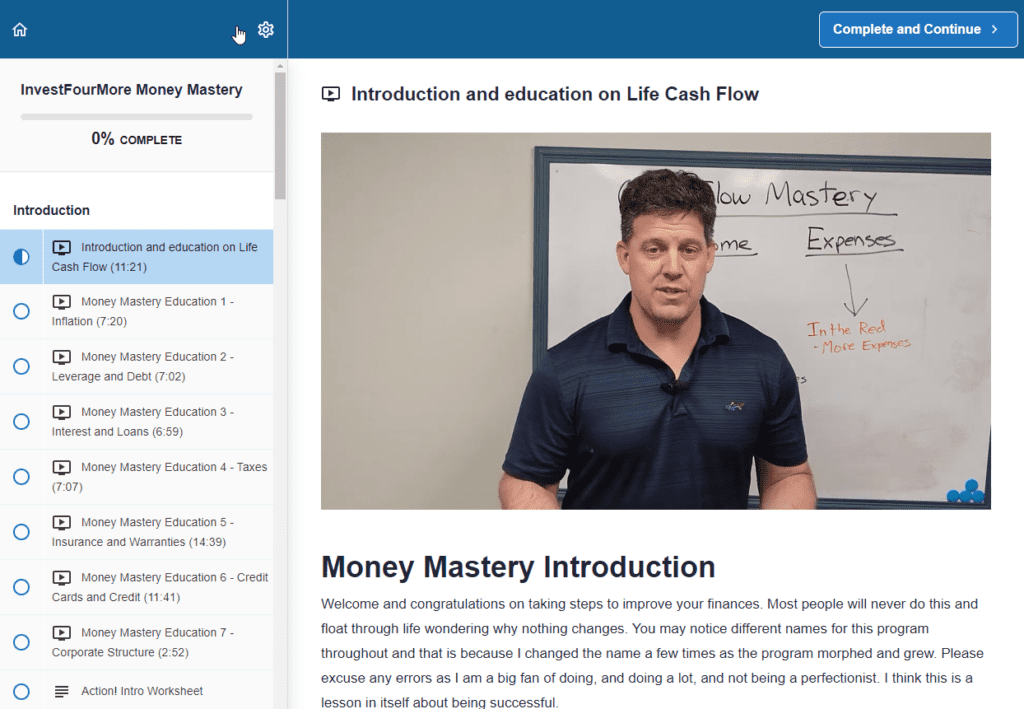The width and height of the screenshot is (1024, 709).
Task: Click the video icon next to Leverage and Debt
Action: click(62, 356)
